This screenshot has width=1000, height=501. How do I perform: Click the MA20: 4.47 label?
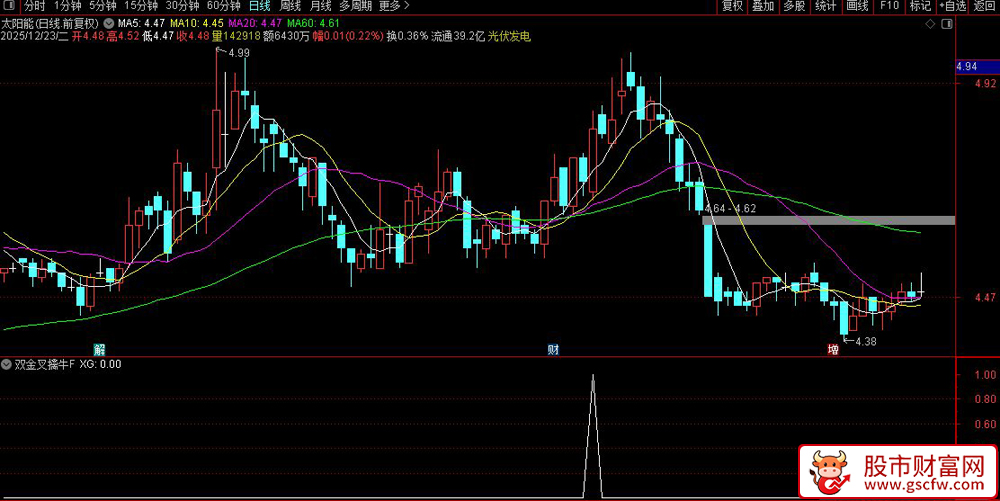coord(256,24)
